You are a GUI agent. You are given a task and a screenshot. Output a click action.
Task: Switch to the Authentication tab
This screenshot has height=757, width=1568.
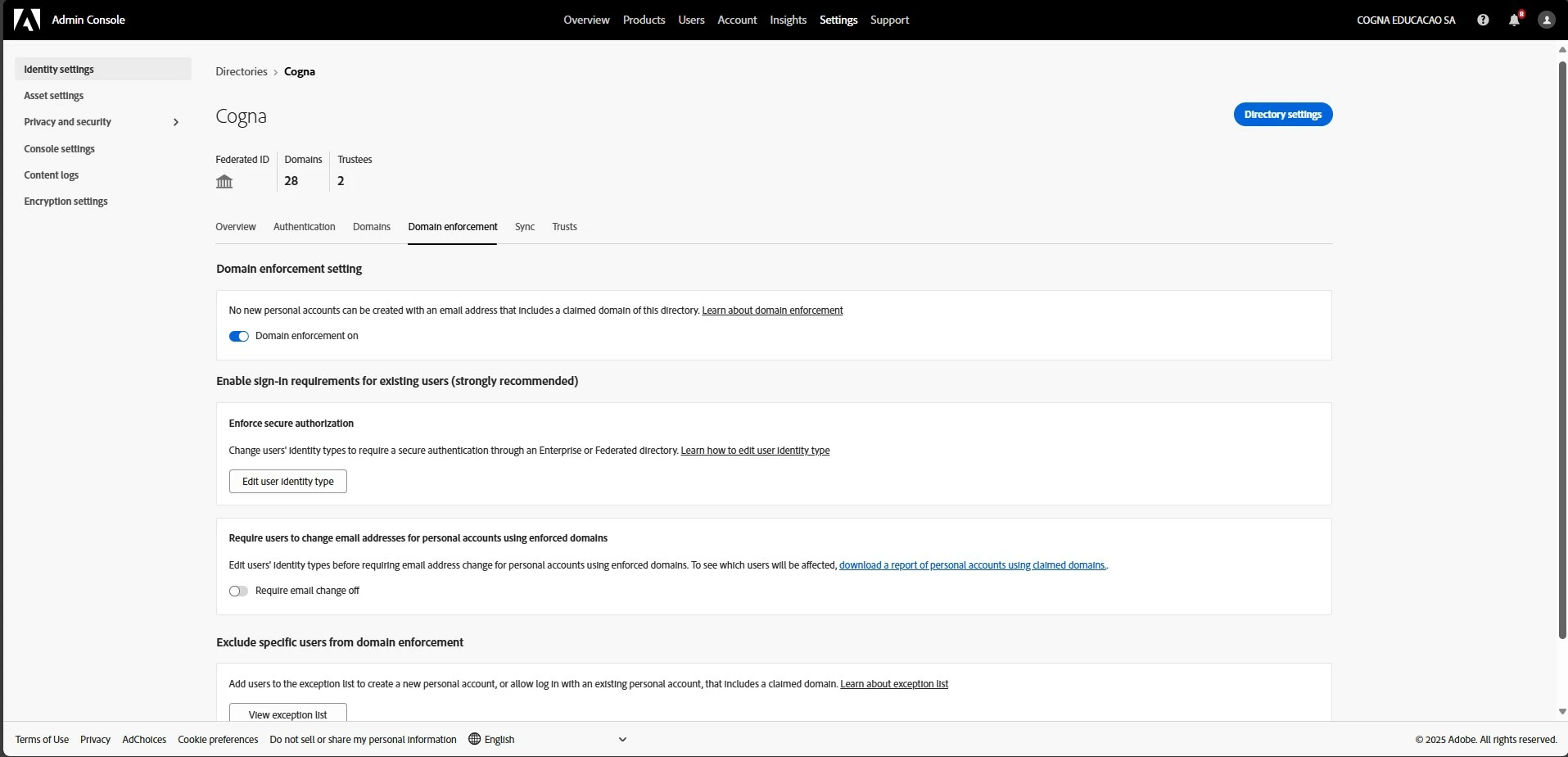304,227
